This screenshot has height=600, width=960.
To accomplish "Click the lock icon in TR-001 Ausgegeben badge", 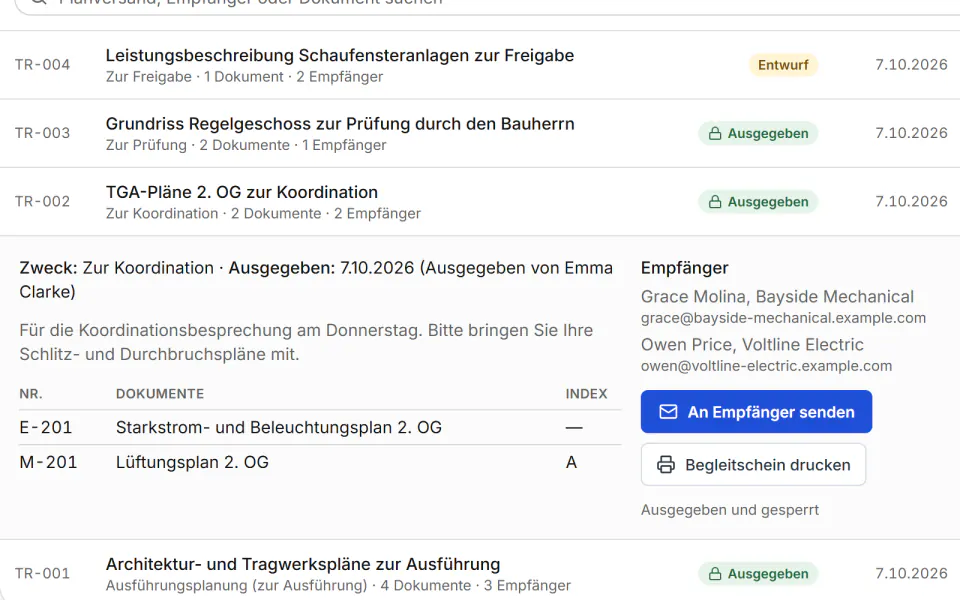I will click(714, 574).
